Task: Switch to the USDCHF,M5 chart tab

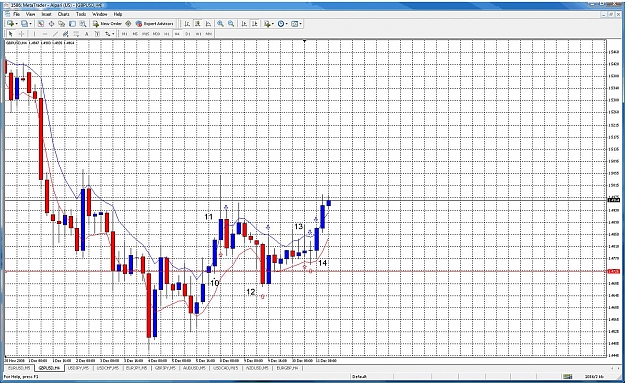Action: 107,368
